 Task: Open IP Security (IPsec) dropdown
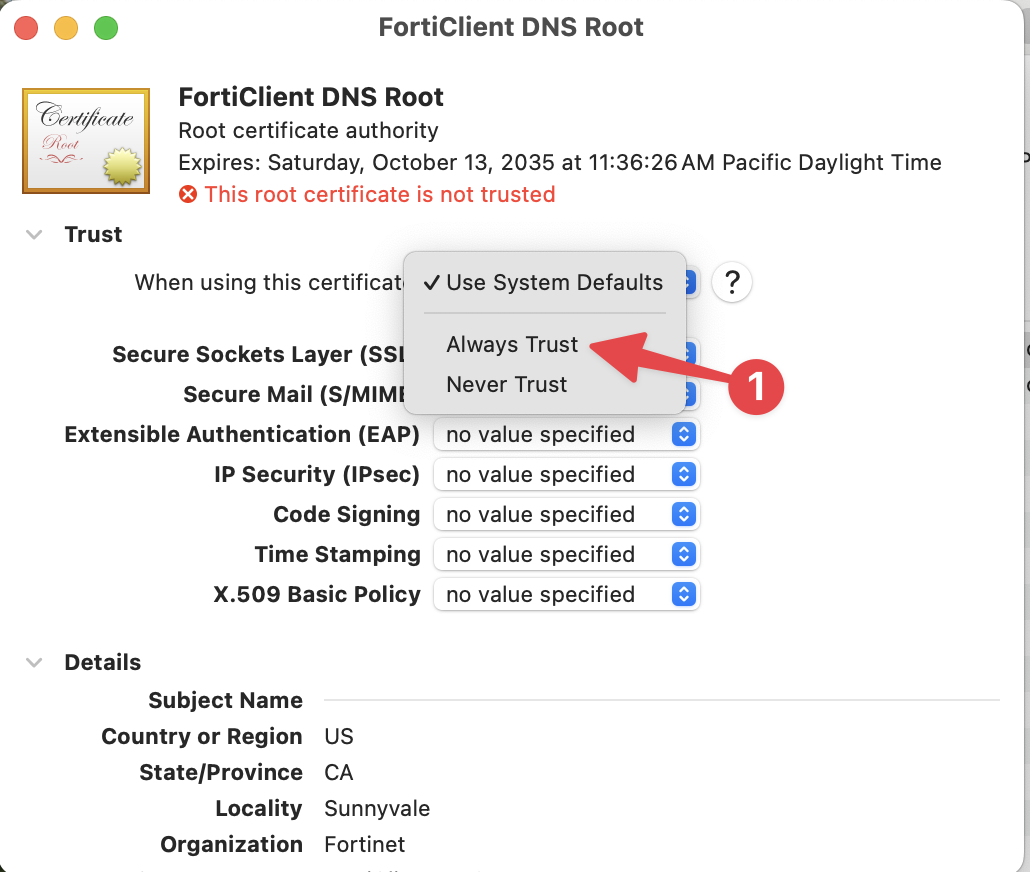(566, 474)
